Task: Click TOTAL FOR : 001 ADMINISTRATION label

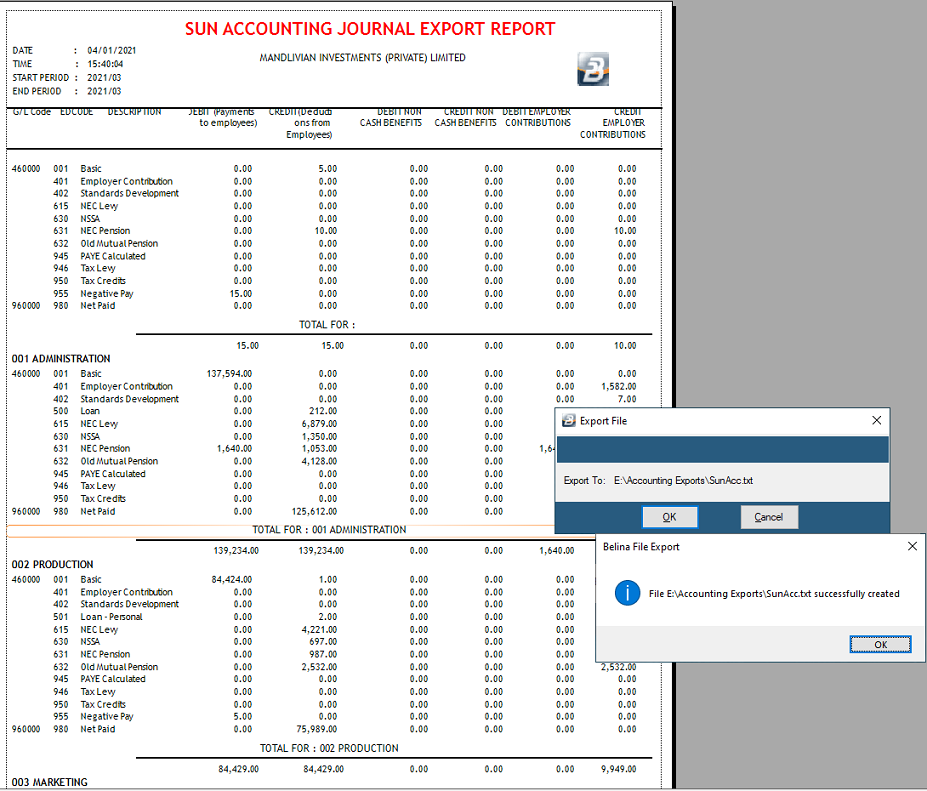Action: [x=329, y=530]
